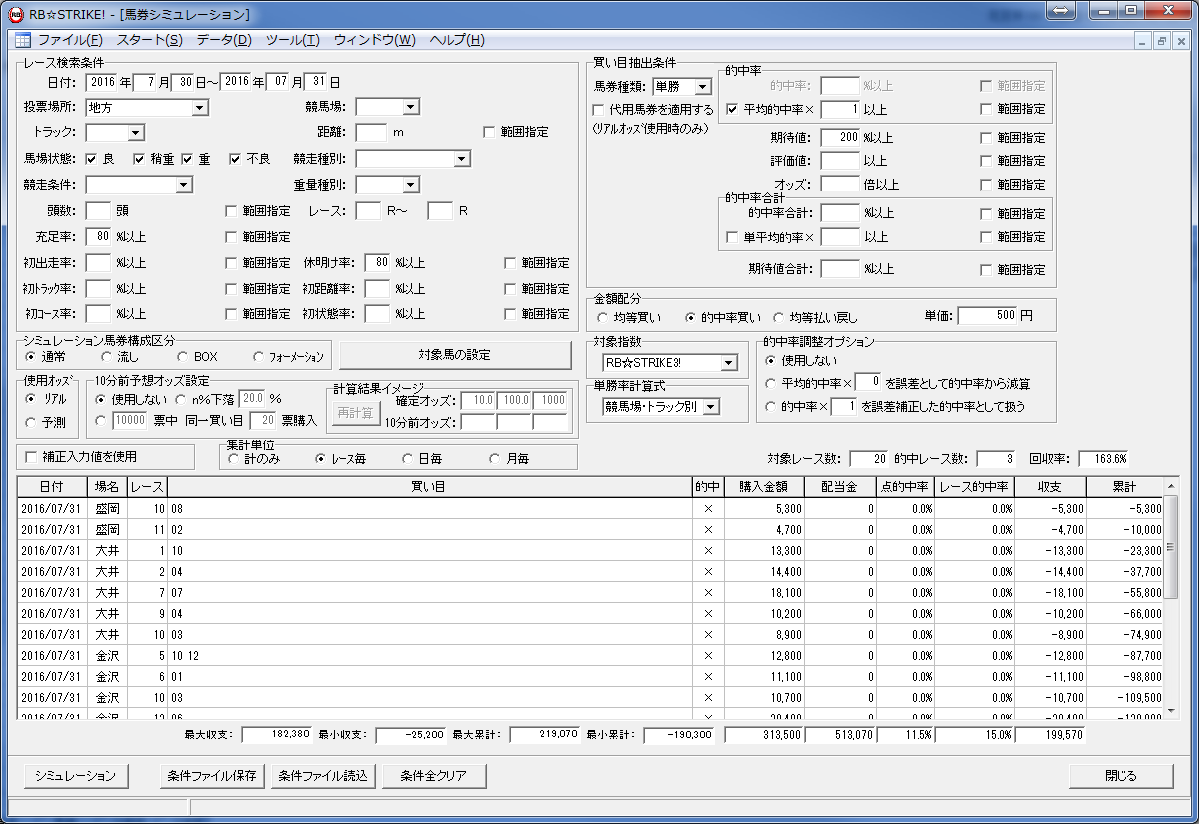Click 条件ファイル保存 button
Viewport: 1199px width, 824px height.
(x=212, y=776)
